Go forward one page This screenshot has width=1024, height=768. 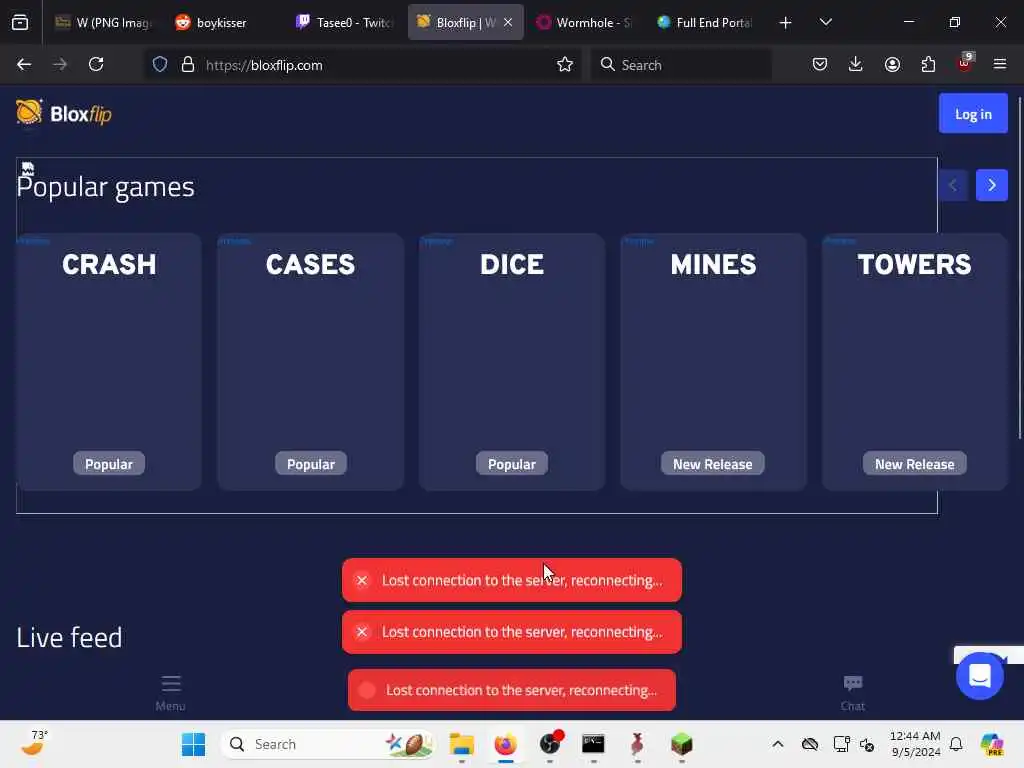(60, 65)
